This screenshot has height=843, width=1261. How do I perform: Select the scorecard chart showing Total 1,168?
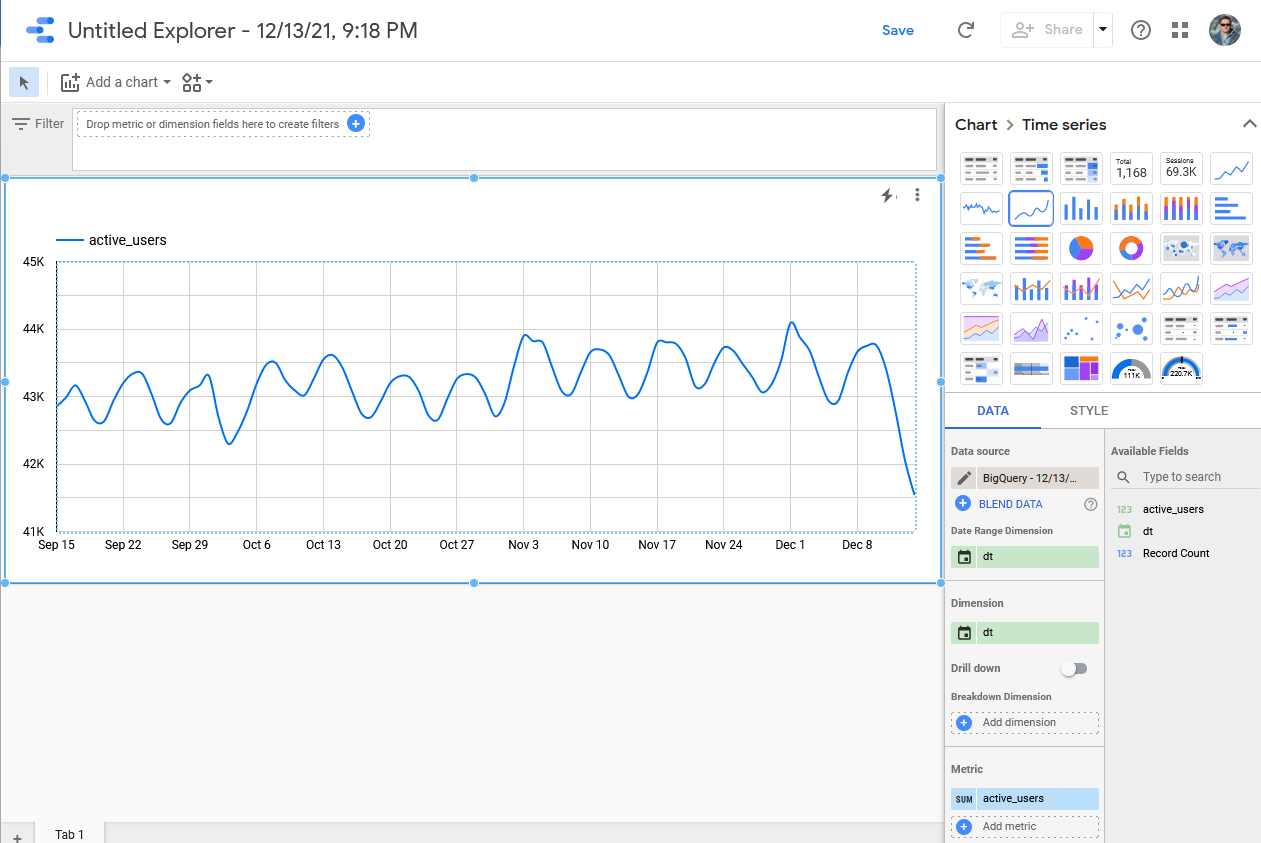click(1131, 168)
